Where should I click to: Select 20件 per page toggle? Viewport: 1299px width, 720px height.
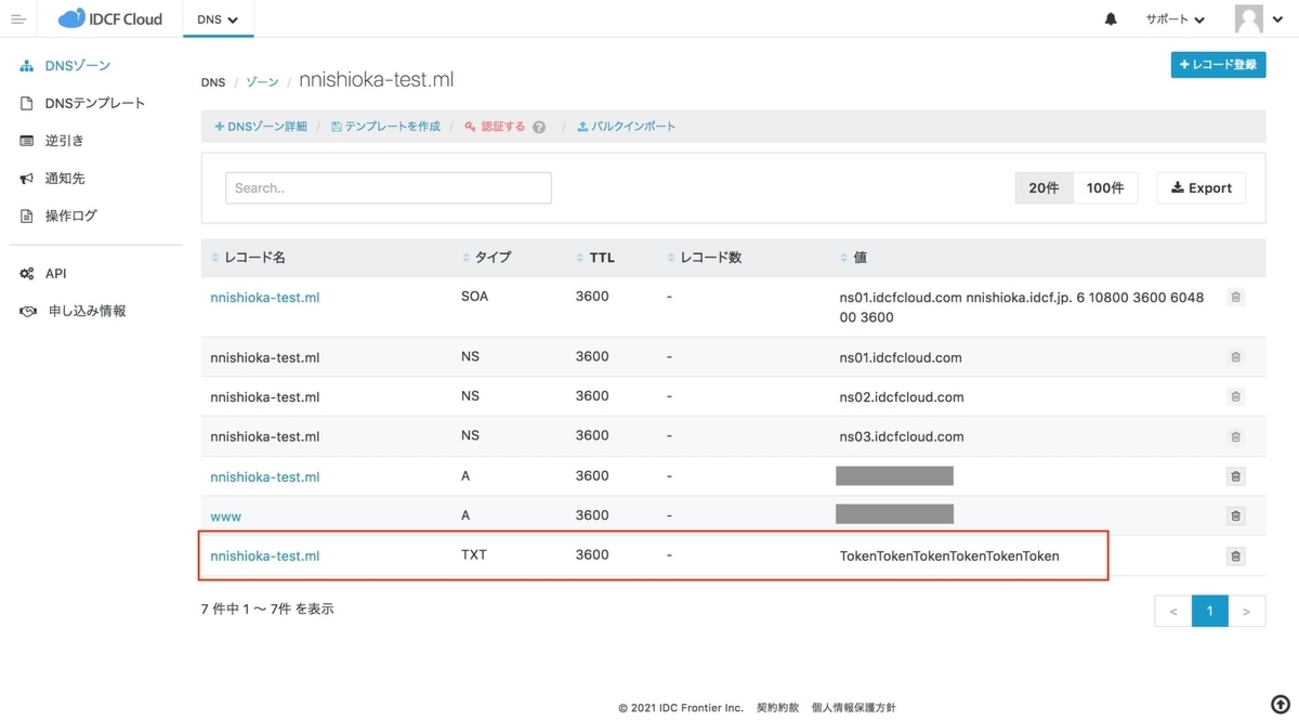(1043, 188)
